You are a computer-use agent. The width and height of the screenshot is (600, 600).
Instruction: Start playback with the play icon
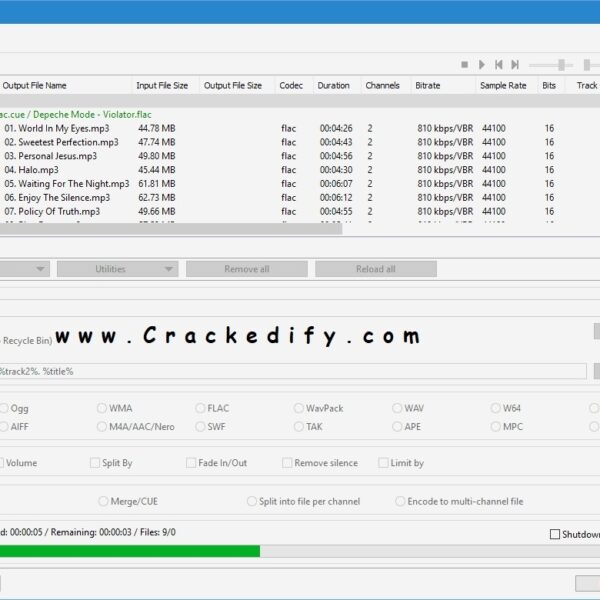(x=482, y=65)
